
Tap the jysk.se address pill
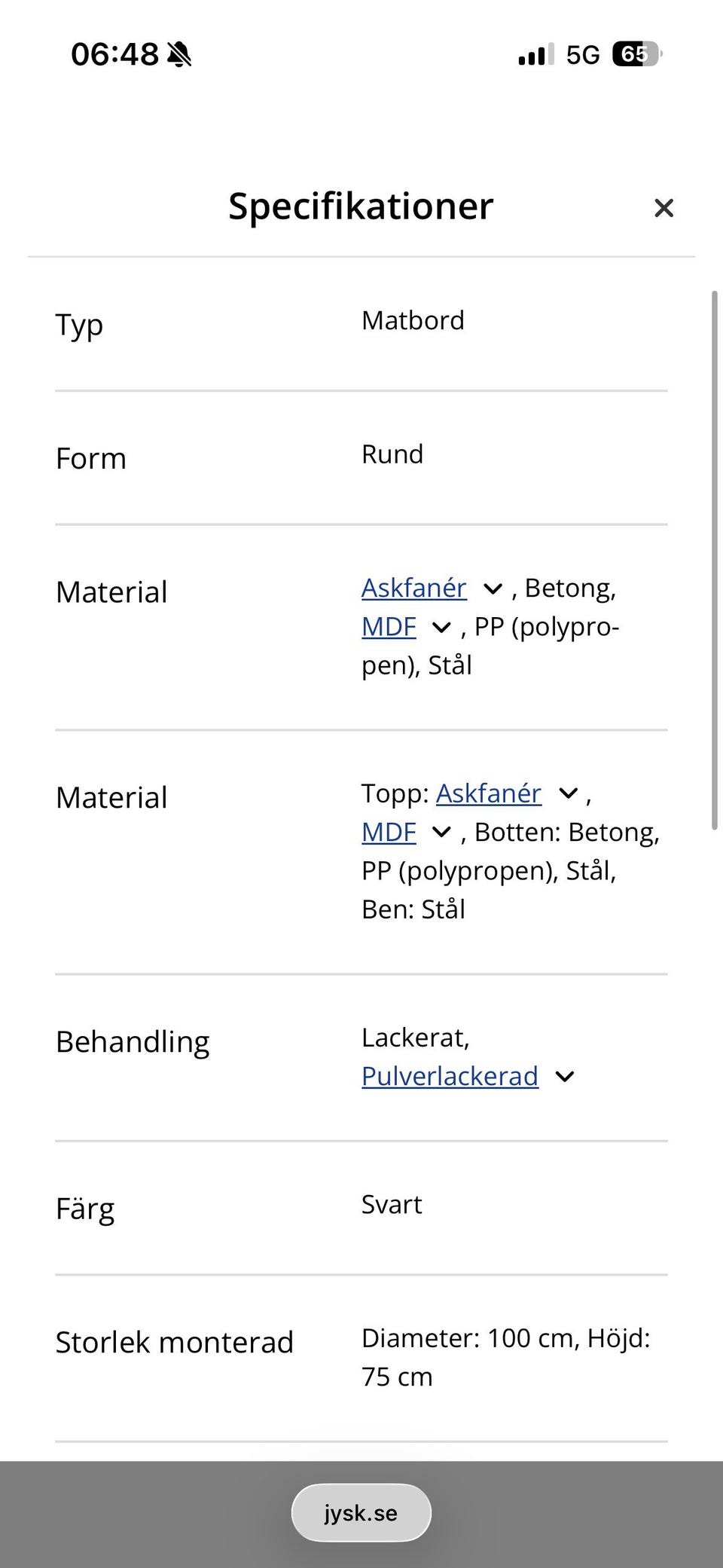(x=361, y=1512)
